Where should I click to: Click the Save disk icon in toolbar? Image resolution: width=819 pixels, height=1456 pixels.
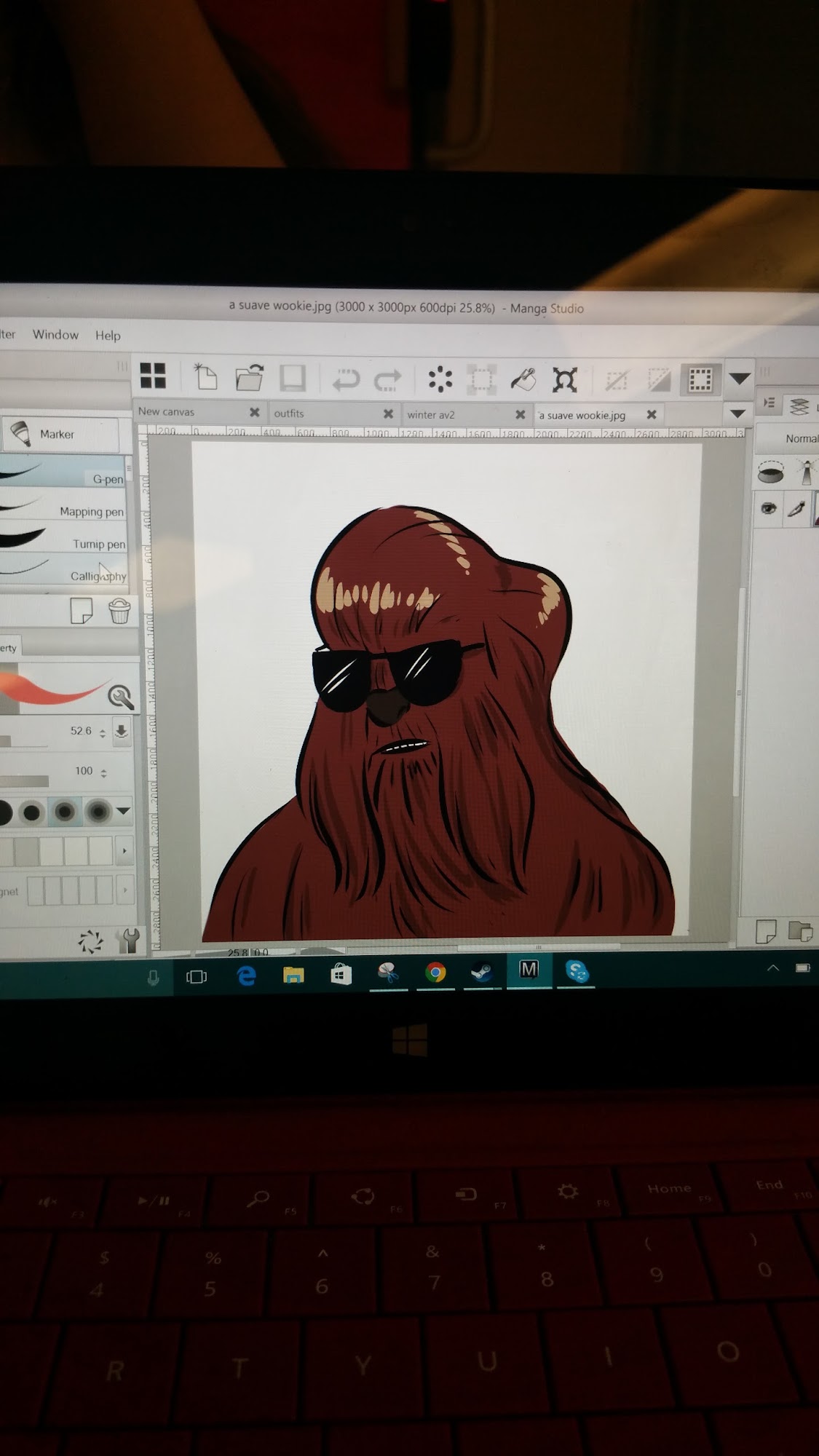[x=293, y=379]
